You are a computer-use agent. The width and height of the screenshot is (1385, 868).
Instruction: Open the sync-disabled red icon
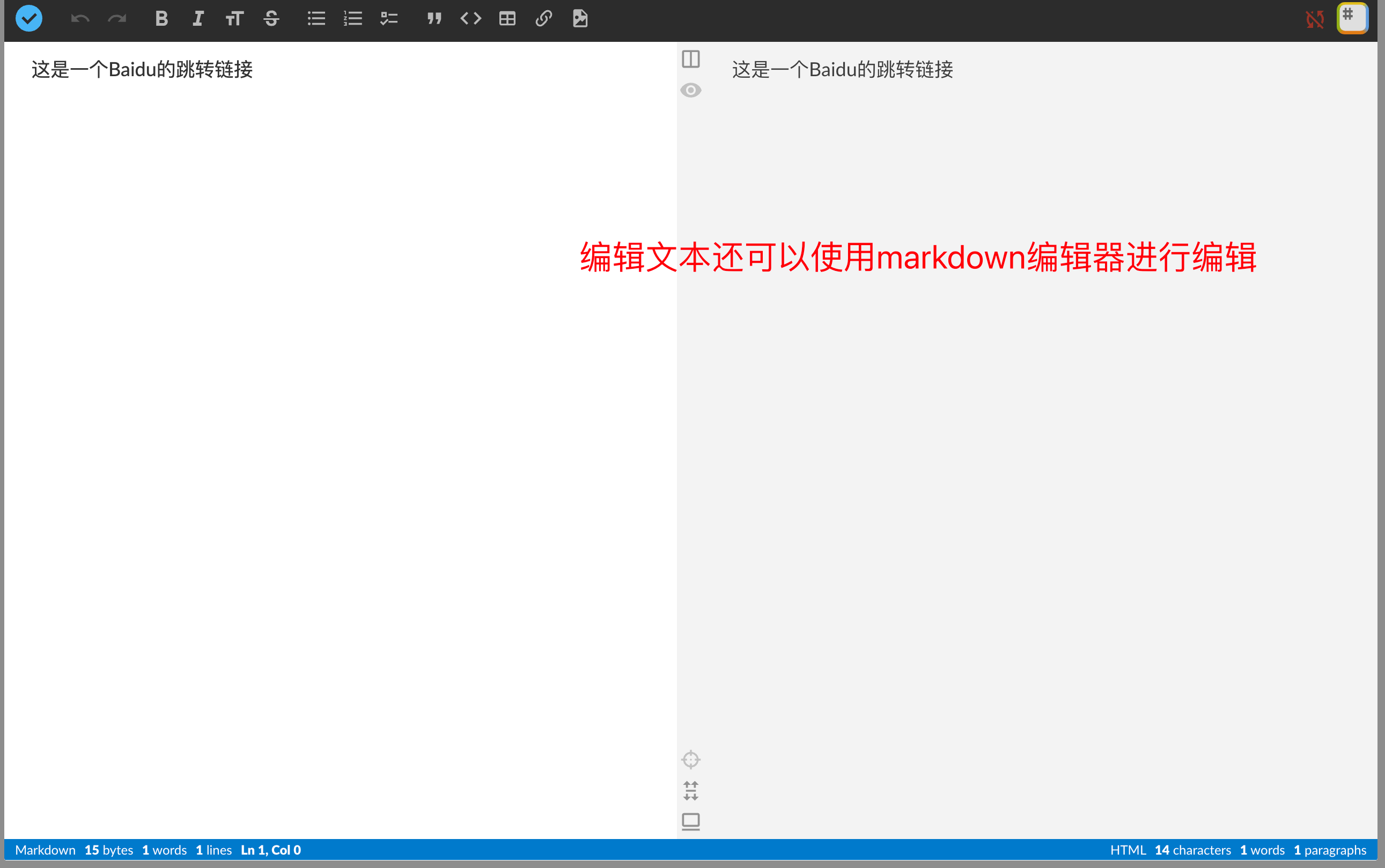coord(1314,19)
